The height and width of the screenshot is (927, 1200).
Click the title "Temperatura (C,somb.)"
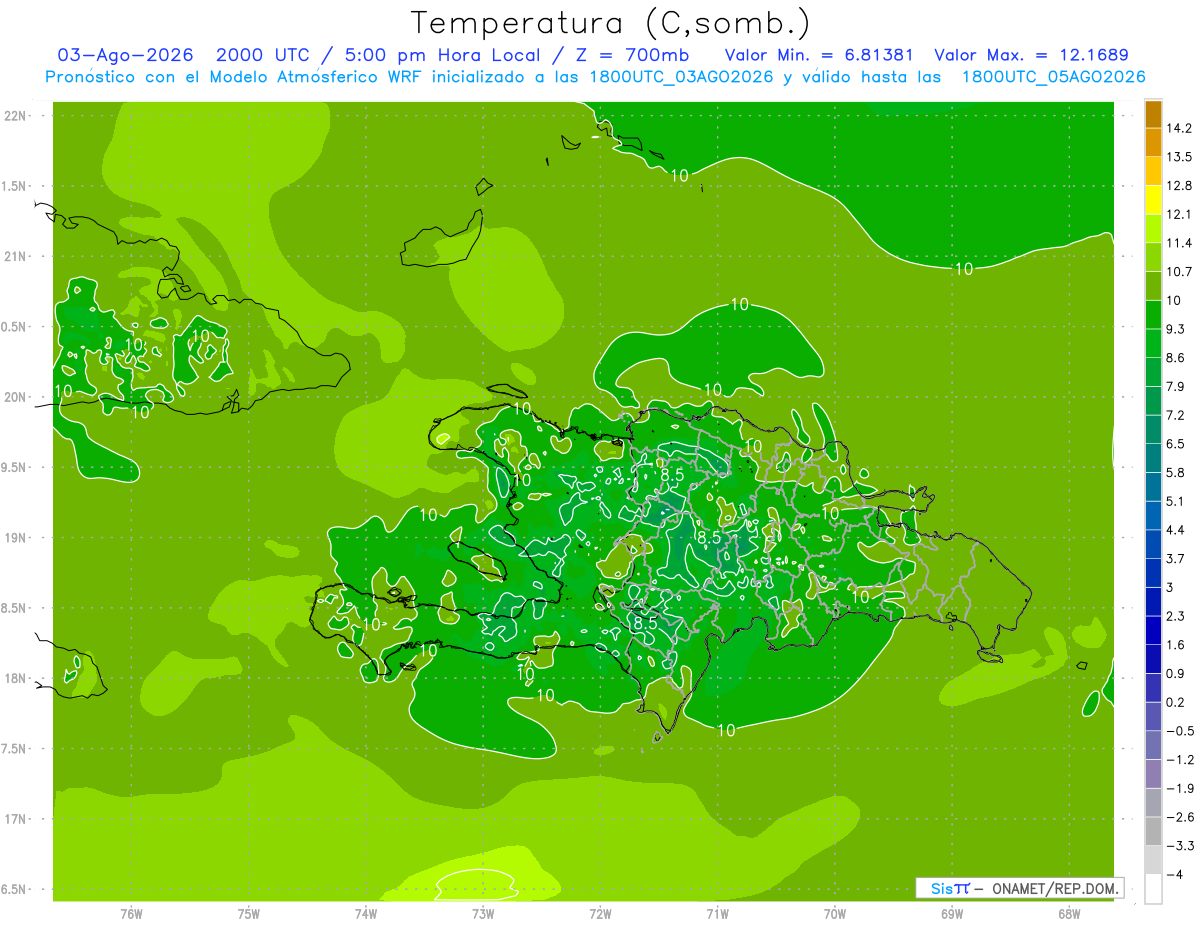610,23
